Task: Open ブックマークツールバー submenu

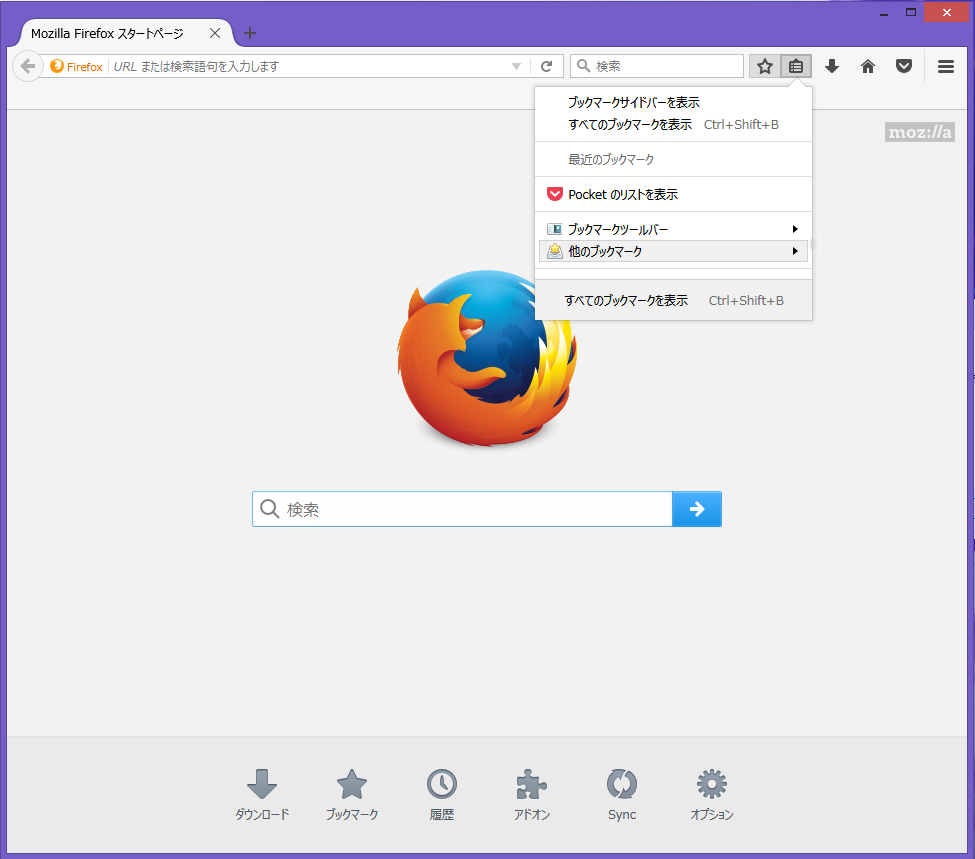Action: click(673, 229)
